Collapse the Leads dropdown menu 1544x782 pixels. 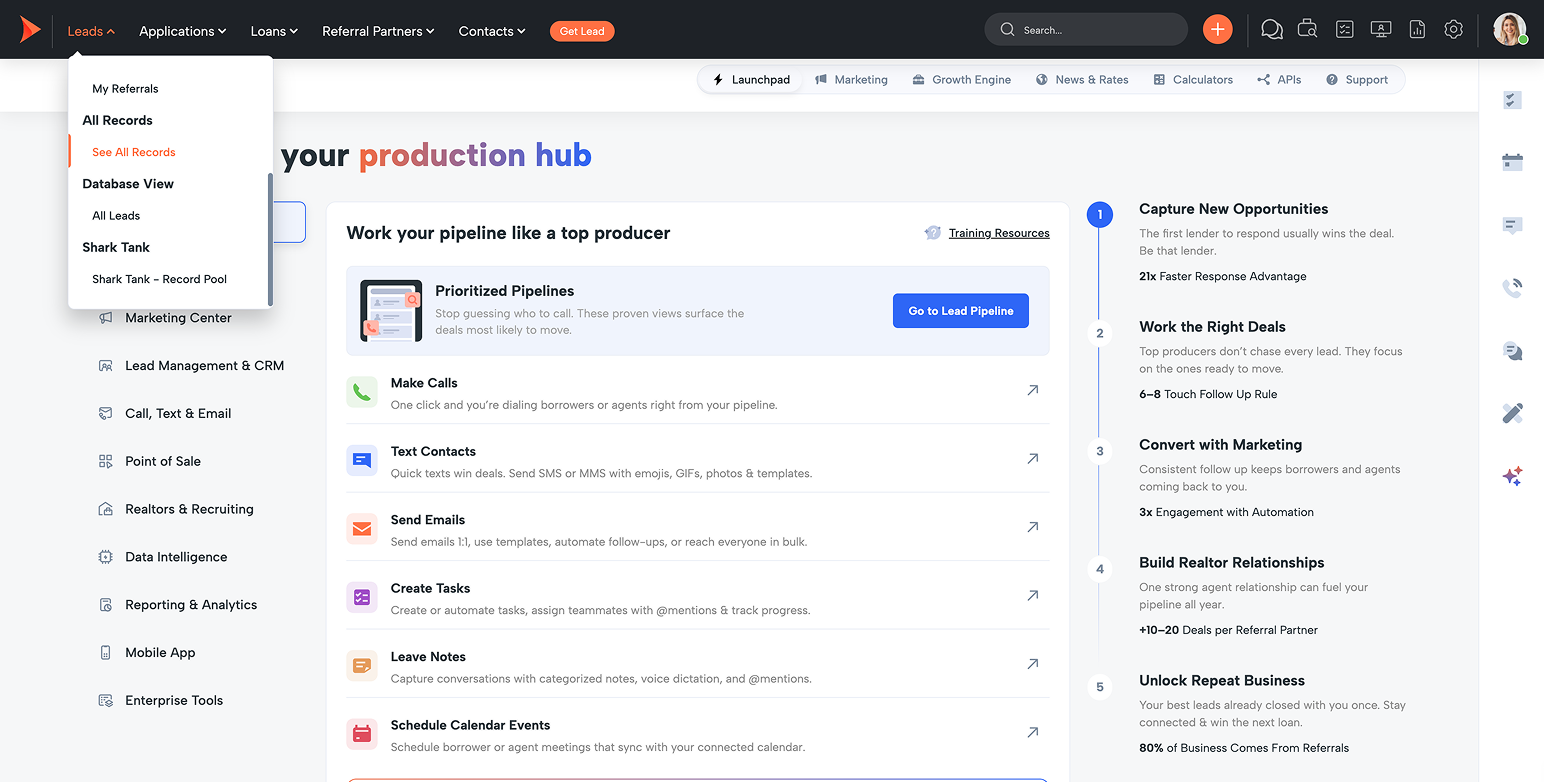(x=91, y=31)
